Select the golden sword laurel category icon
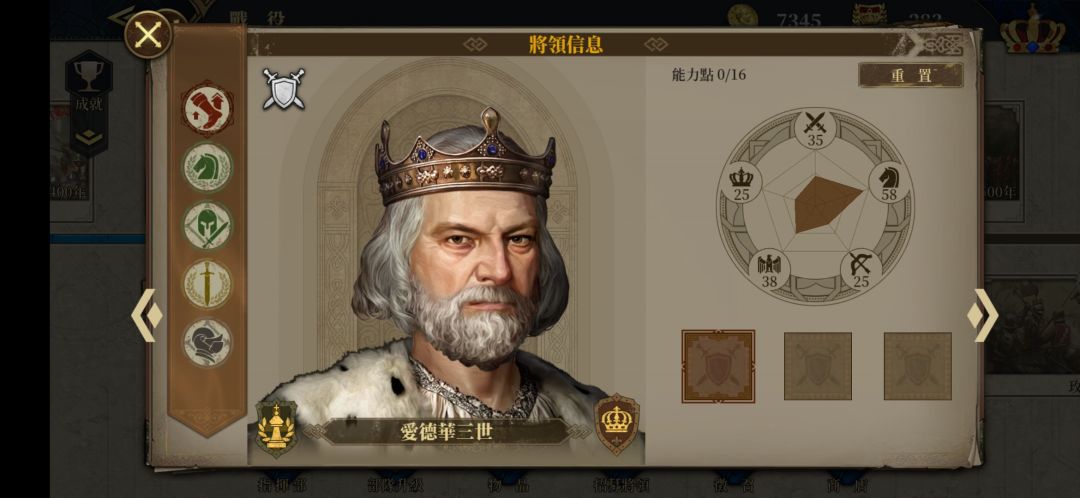 point(207,284)
